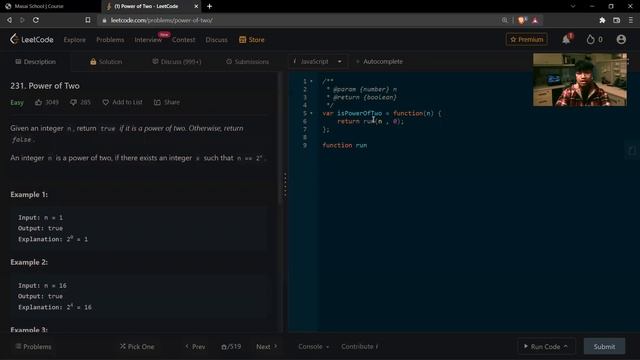
Task: Click the webcam video thumbnail
Action: tap(580, 80)
